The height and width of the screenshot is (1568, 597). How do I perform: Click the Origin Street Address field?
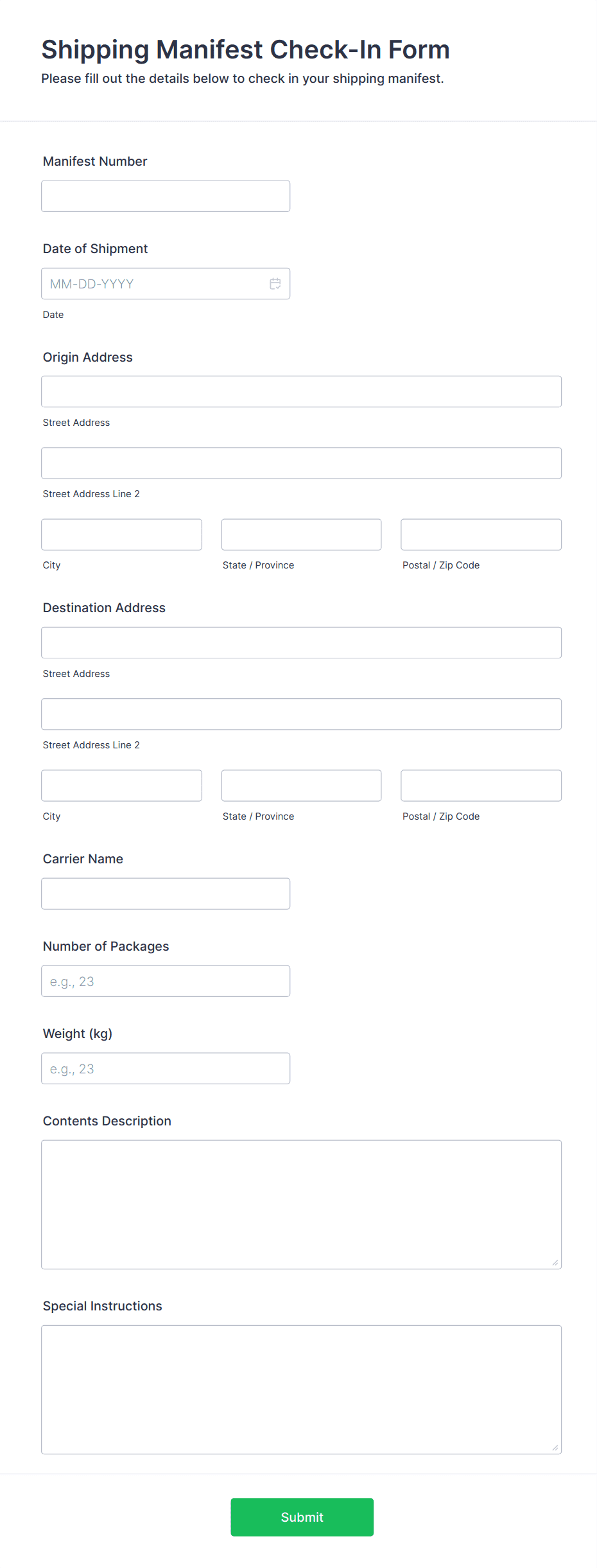pos(301,391)
